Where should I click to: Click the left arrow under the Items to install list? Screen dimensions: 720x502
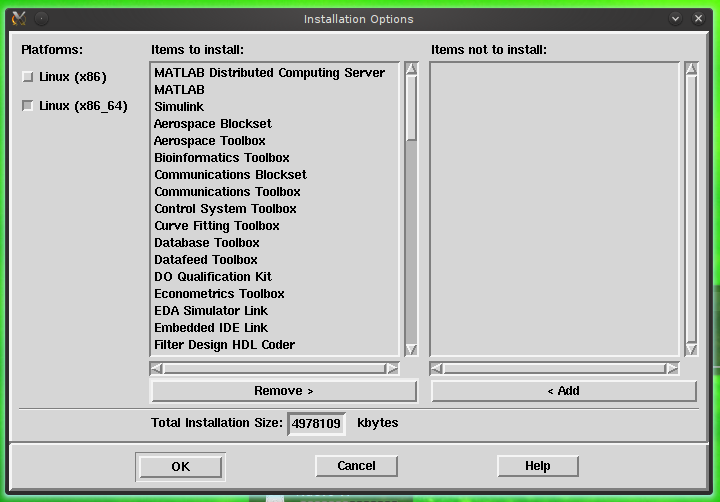(x=156, y=368)
